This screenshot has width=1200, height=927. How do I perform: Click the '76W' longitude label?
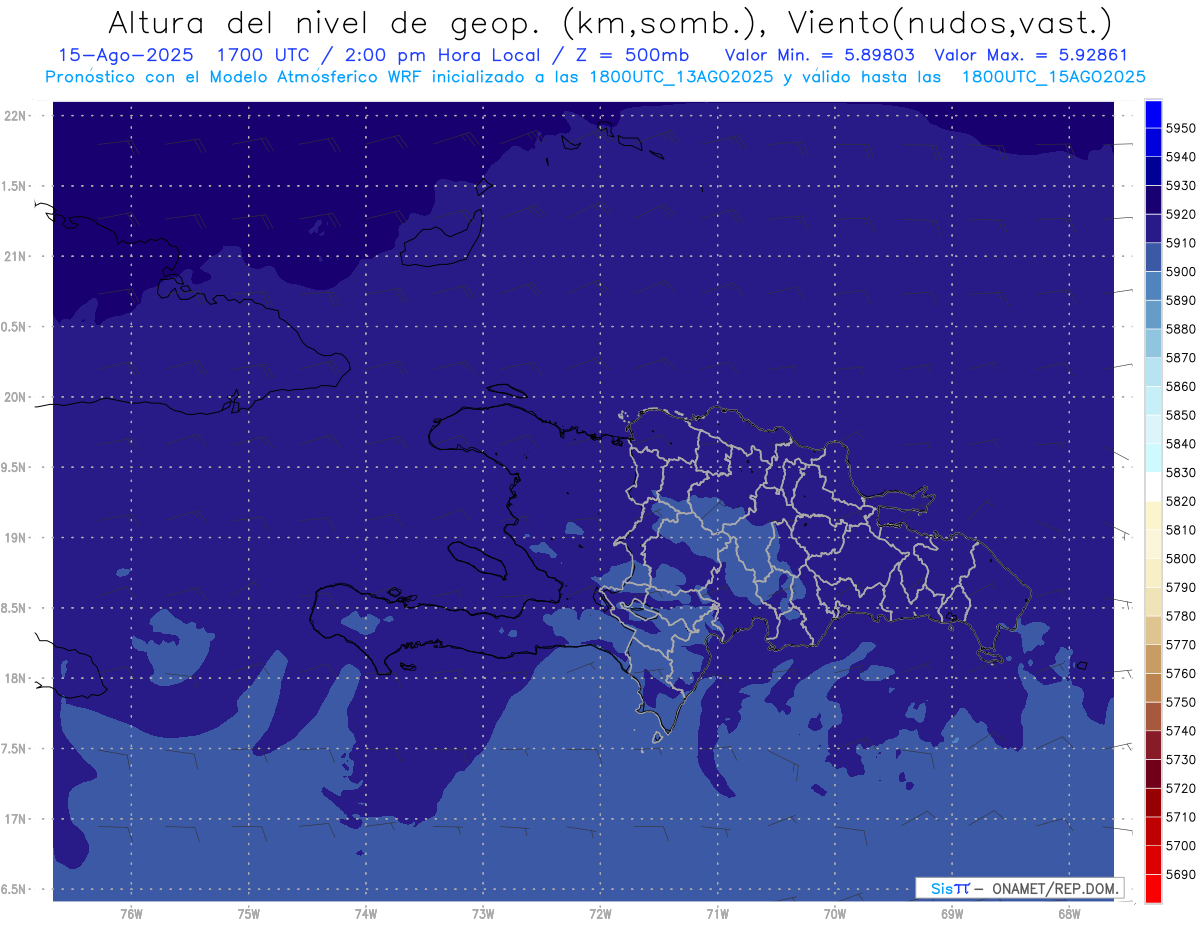pyautogui.click(x=131, y=914)
